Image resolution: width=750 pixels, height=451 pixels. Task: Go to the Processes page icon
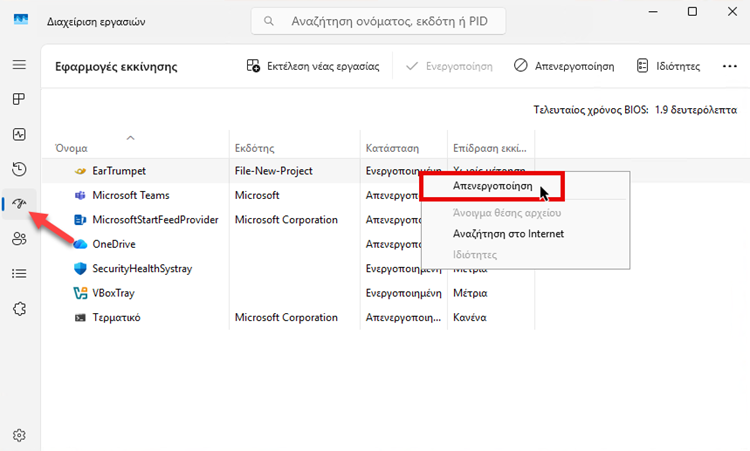point(19,100)
